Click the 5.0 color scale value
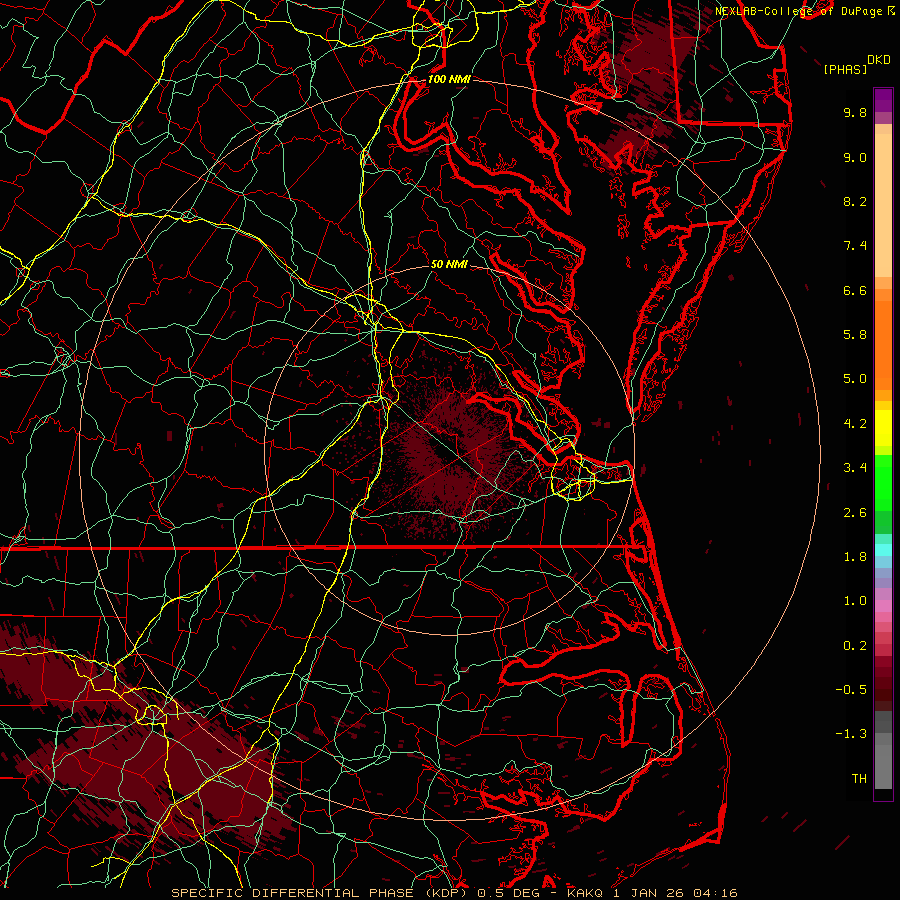900x900 pixels. click(855, 379)
